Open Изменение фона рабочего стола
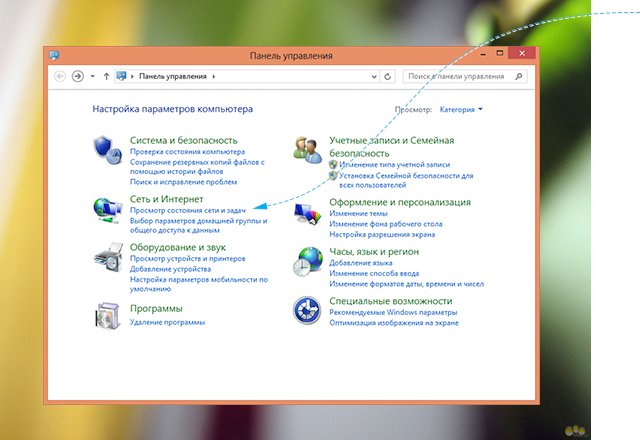The height and width of the screenshot is (440, 640). (x=386, y=224)
